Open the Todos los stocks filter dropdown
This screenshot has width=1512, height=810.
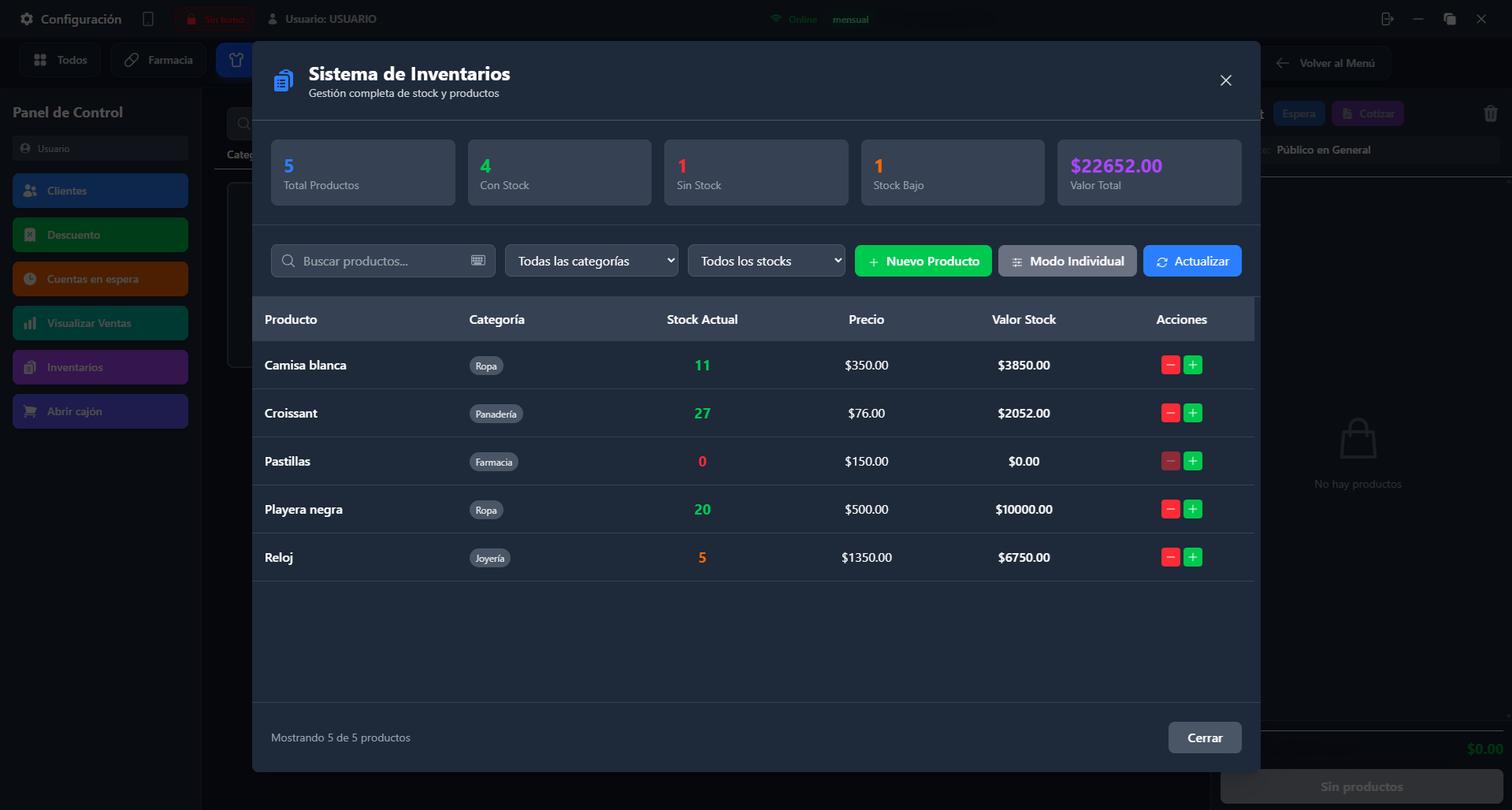765,261
